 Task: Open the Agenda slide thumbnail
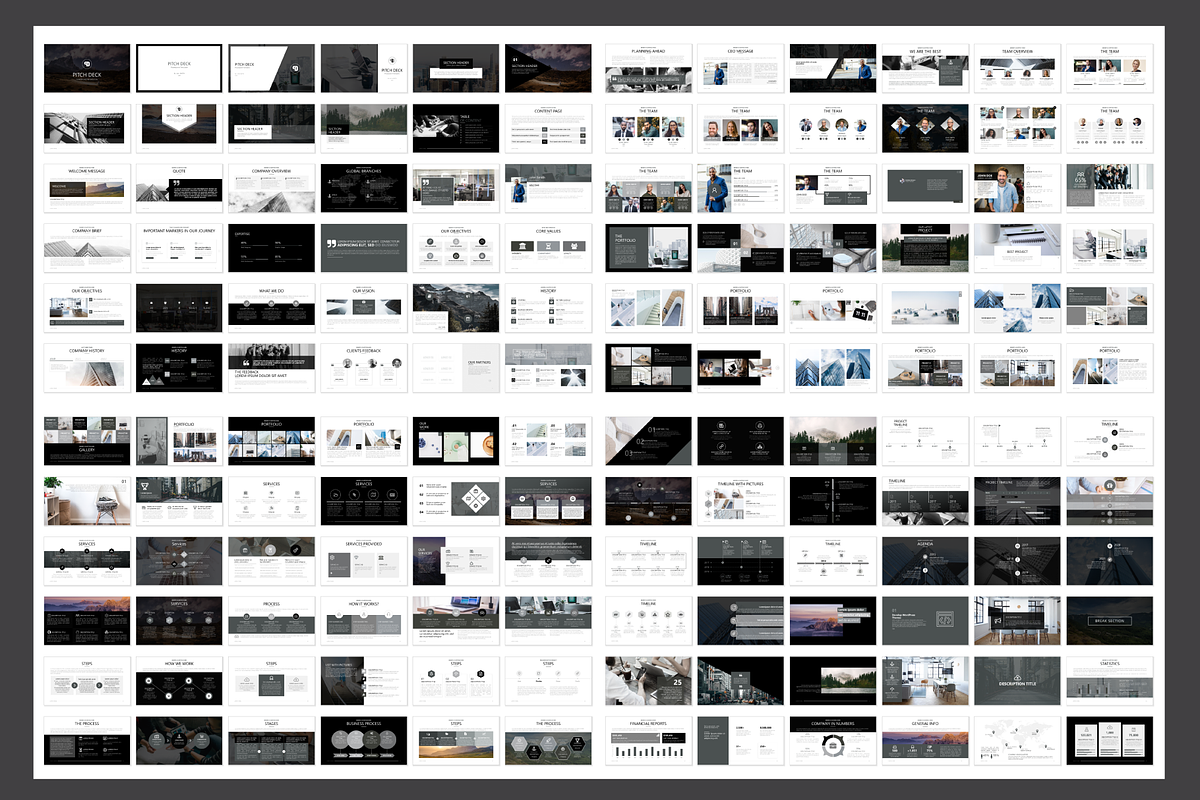925,561
